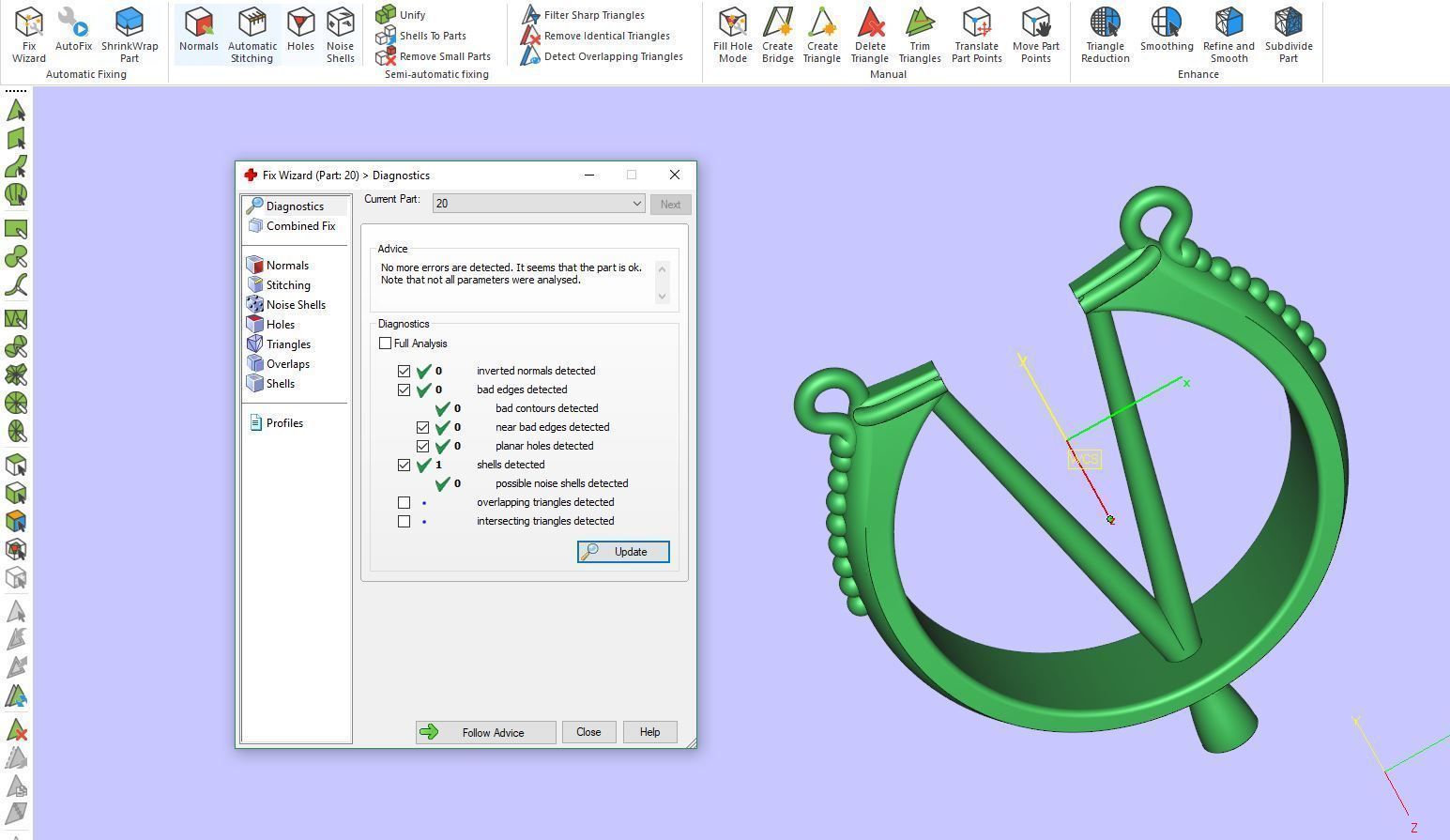Image resolution: width=1450 pixels, height=840 pixels.
Task: Uncheck bad edges detected checkbox
Action: click(x=404, y=389)
